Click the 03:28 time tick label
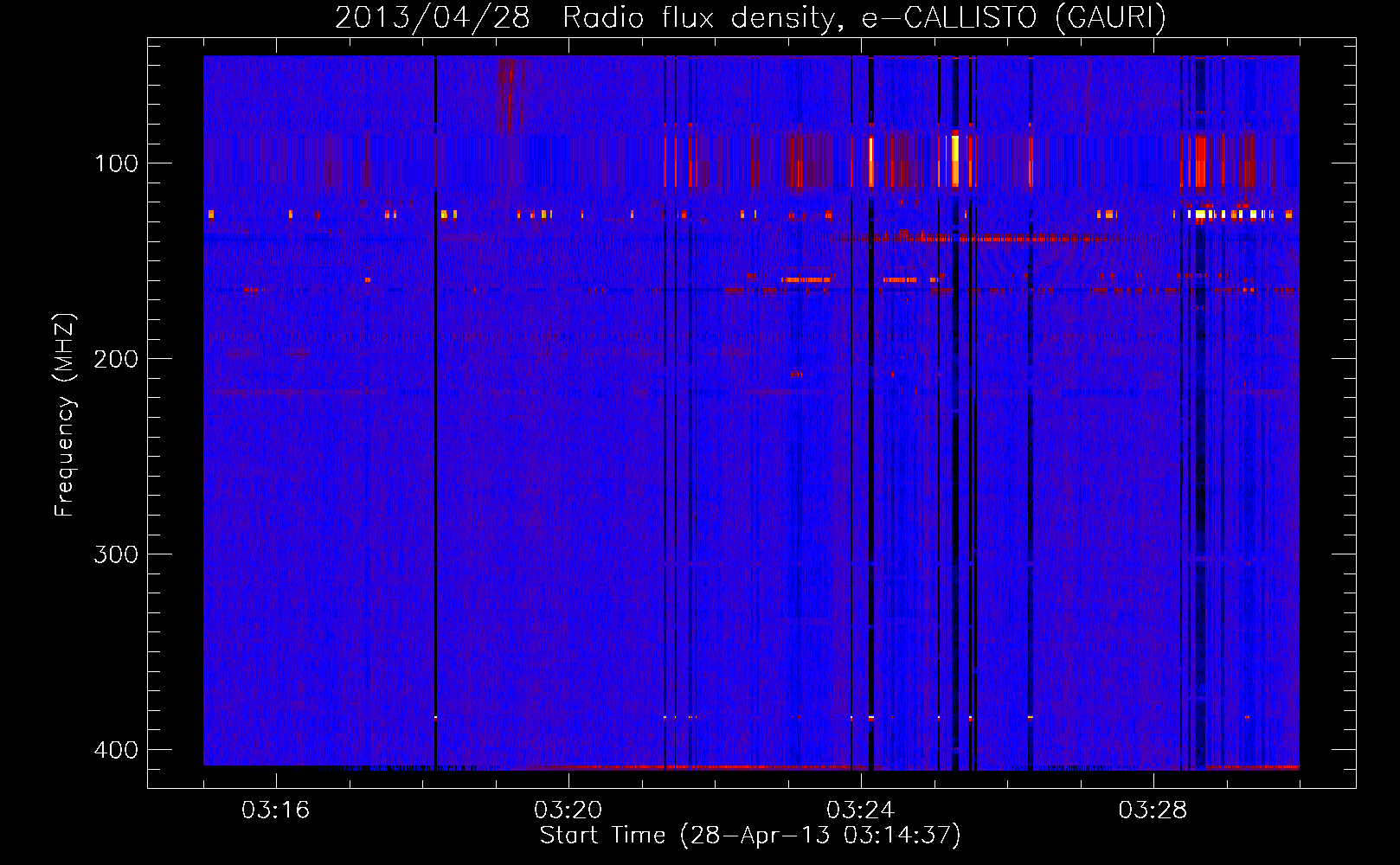 [1153, 811]
